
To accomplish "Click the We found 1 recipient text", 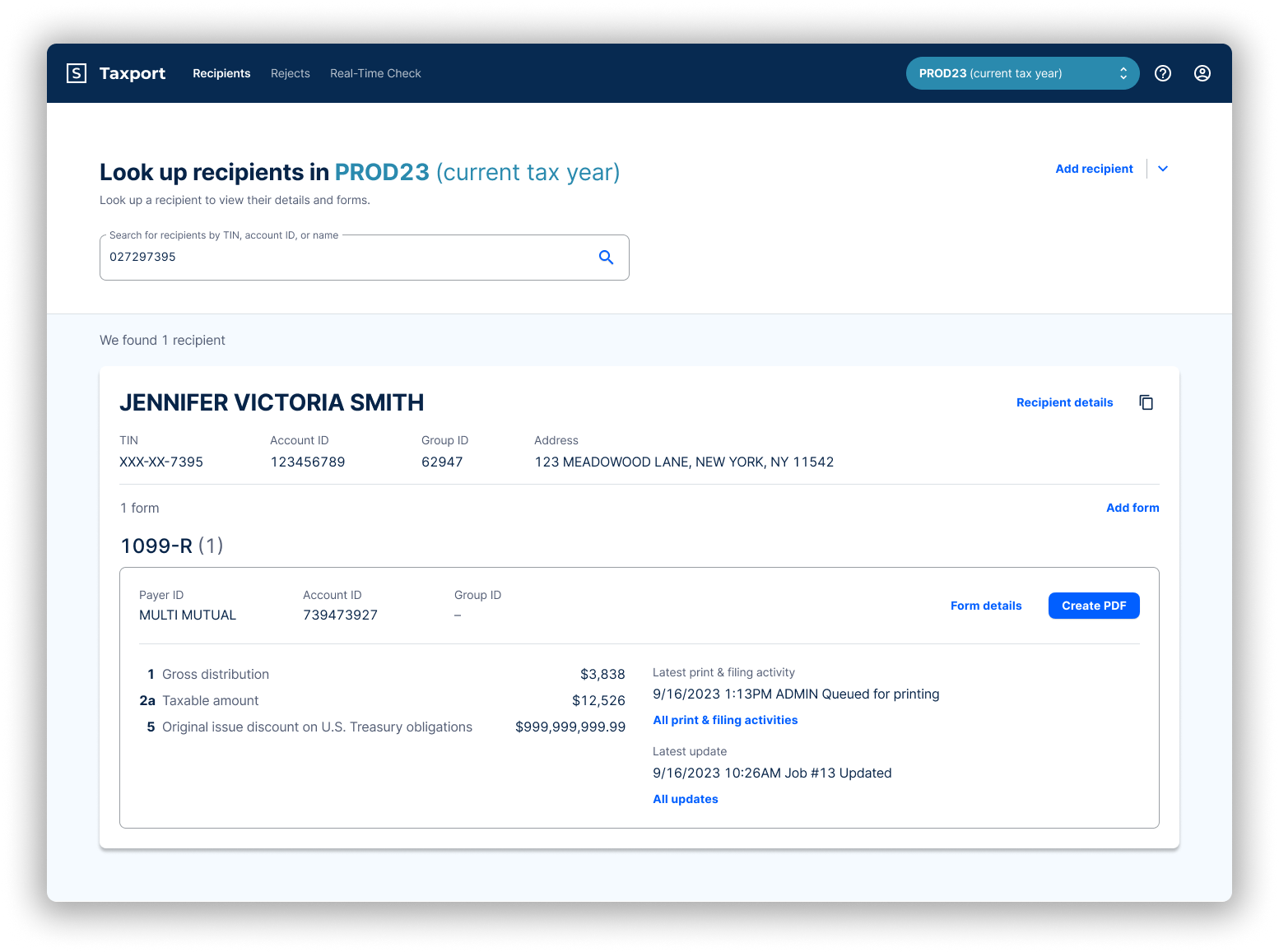I will click(162, 340).
